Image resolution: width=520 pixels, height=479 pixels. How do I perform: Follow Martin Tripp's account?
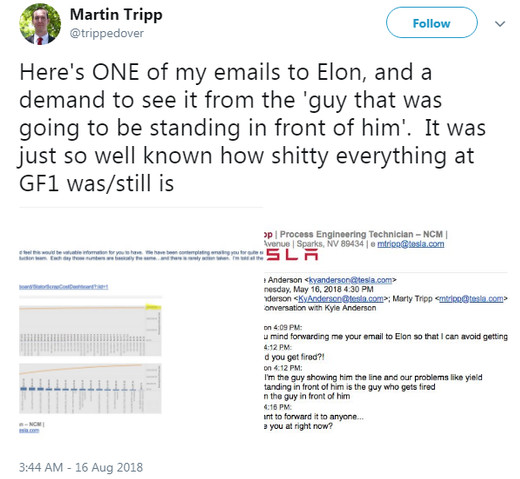point(432,23)
